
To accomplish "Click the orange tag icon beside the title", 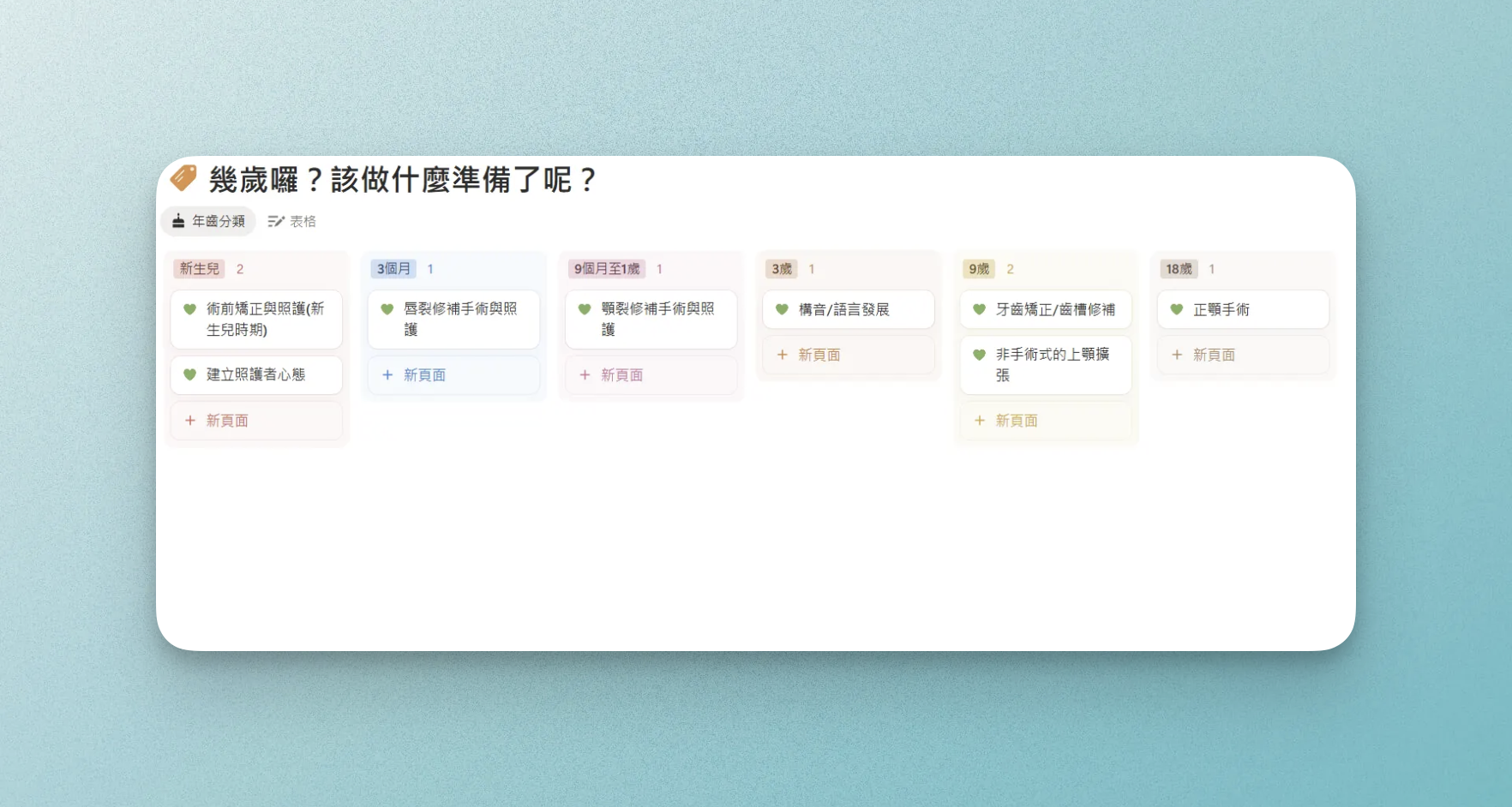I will point(183,178).
